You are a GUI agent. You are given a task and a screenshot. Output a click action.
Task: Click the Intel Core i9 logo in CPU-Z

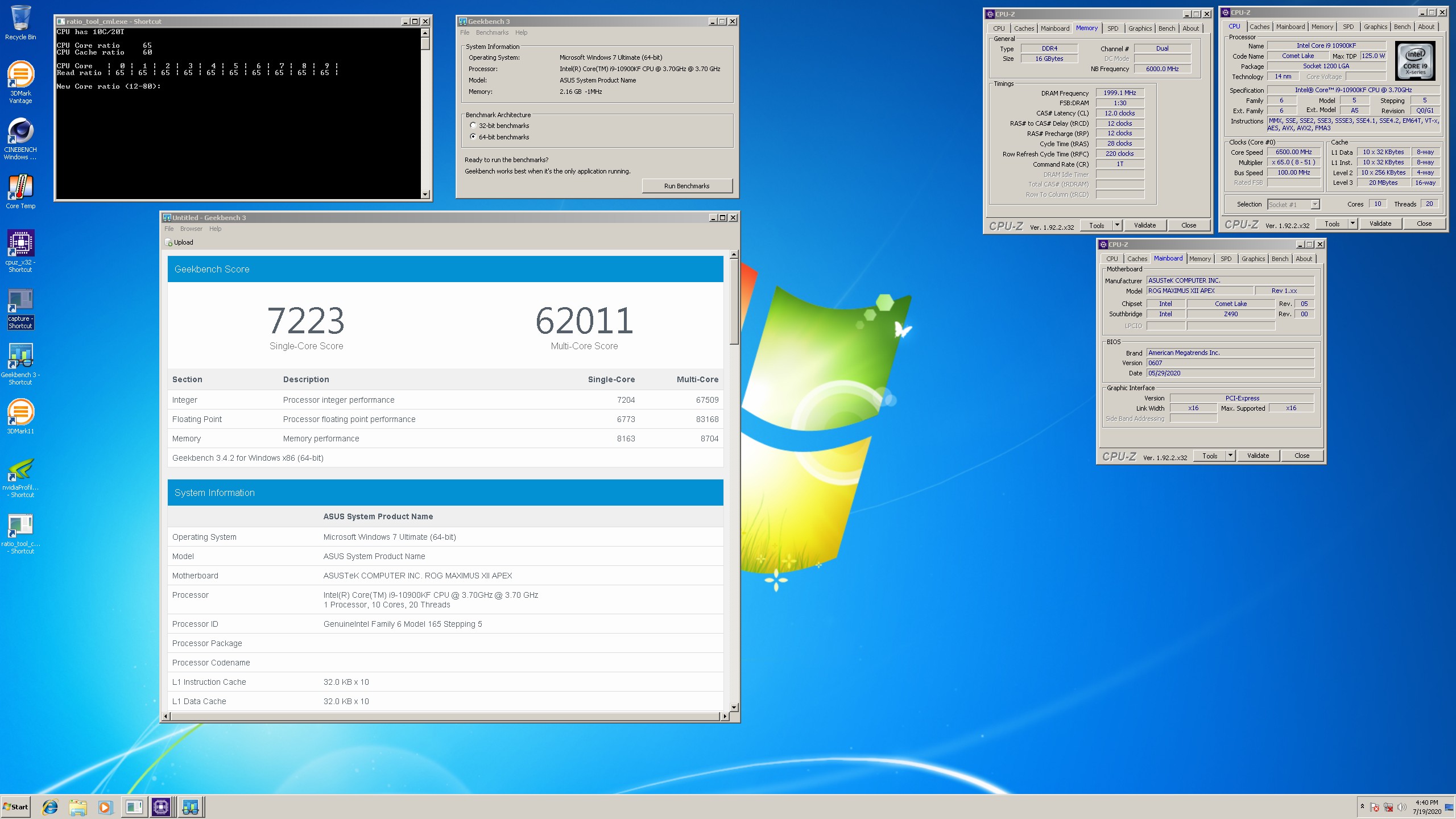(1415, 61)
